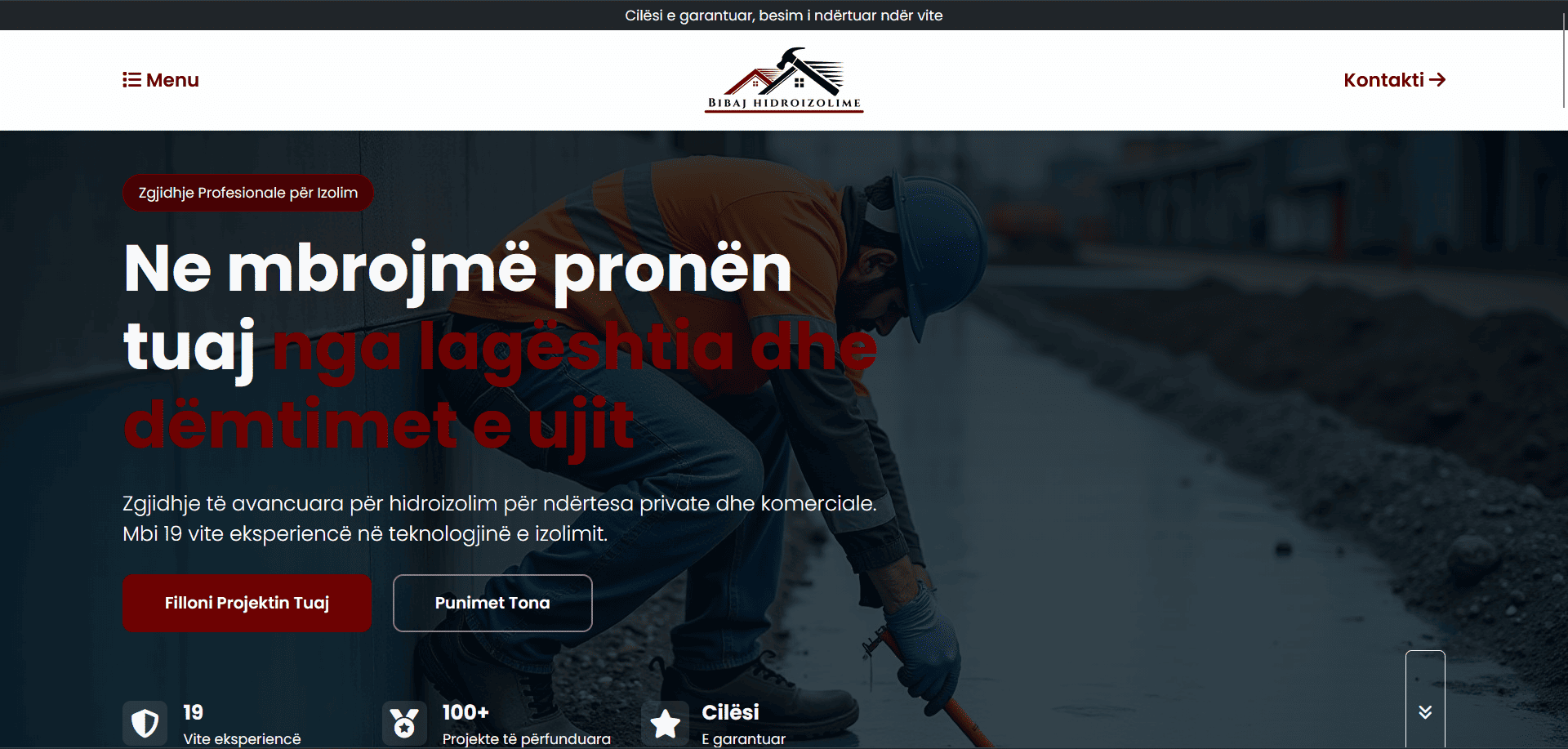Click the Zgjidhje Profesionale për Izolim badge
This screenshot has height=749, width=1568.
[x=248, y=193]
